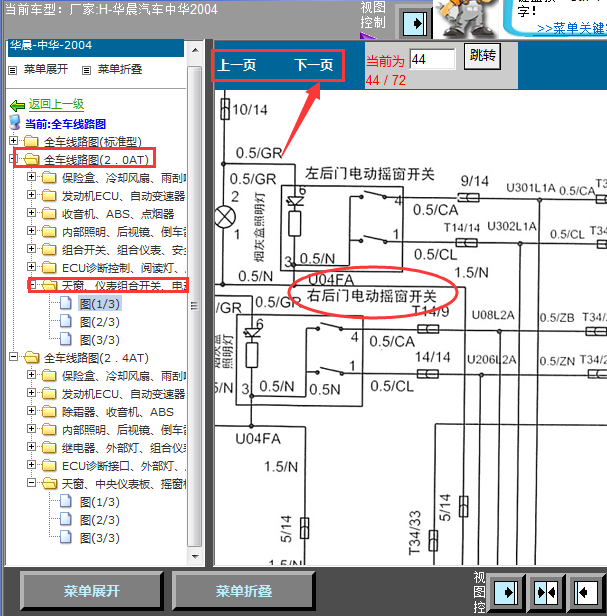Expand 组合开关、组合仪表 folder
The width and height of the screenshot is (607, 616).
click(x=31, y=249)
